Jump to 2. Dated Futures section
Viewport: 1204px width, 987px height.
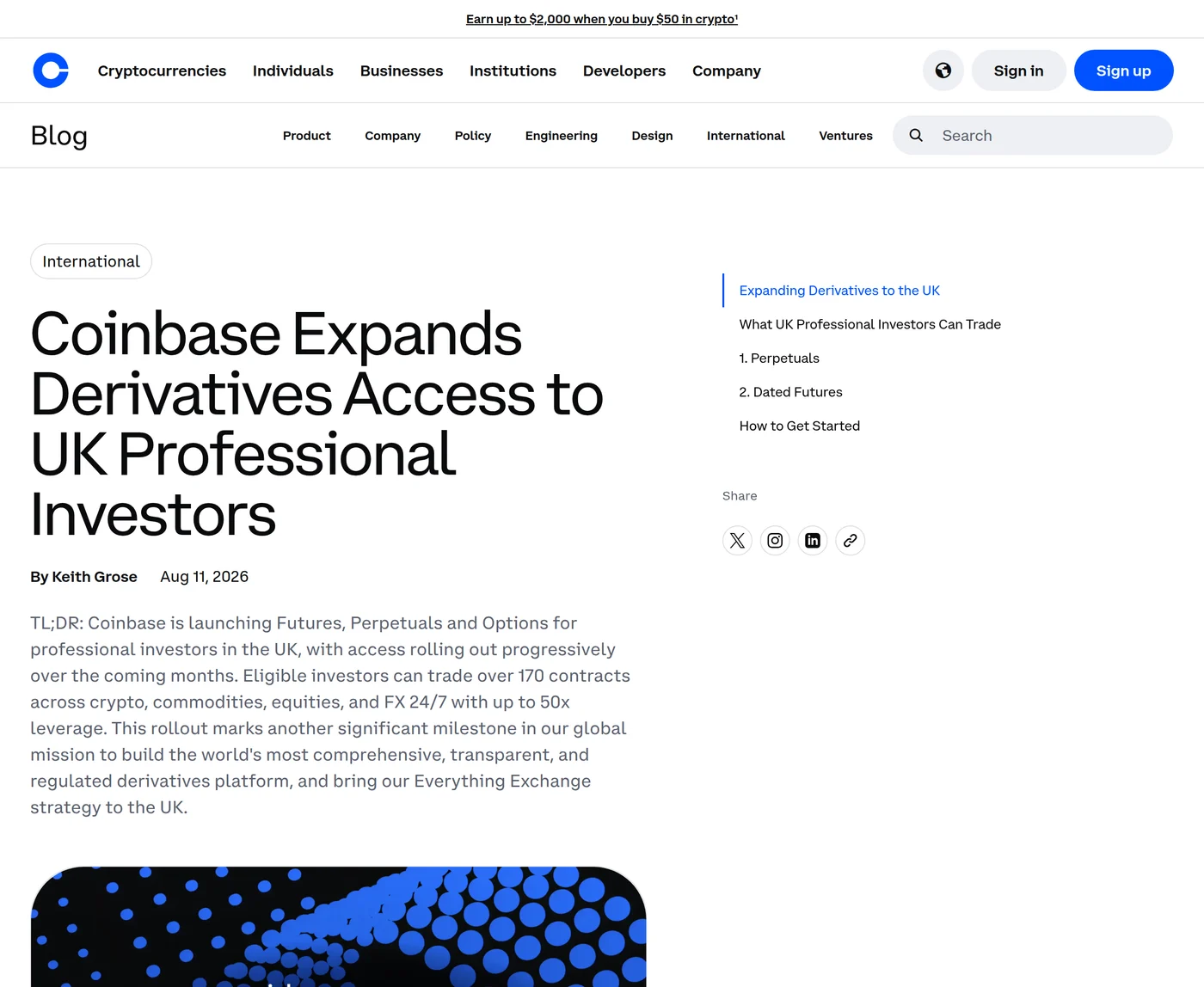[x=790, y=392]
